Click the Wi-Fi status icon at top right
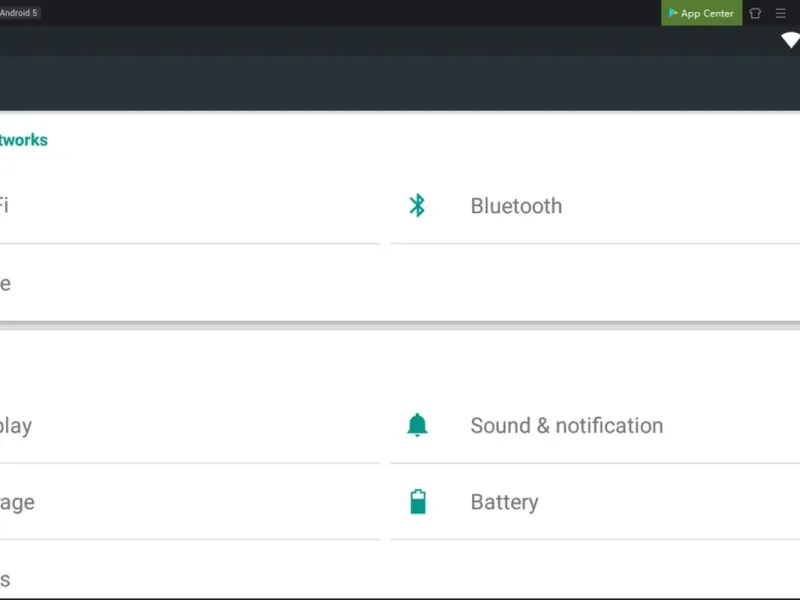This screenshot has height=600, width=800. point(790,40)
